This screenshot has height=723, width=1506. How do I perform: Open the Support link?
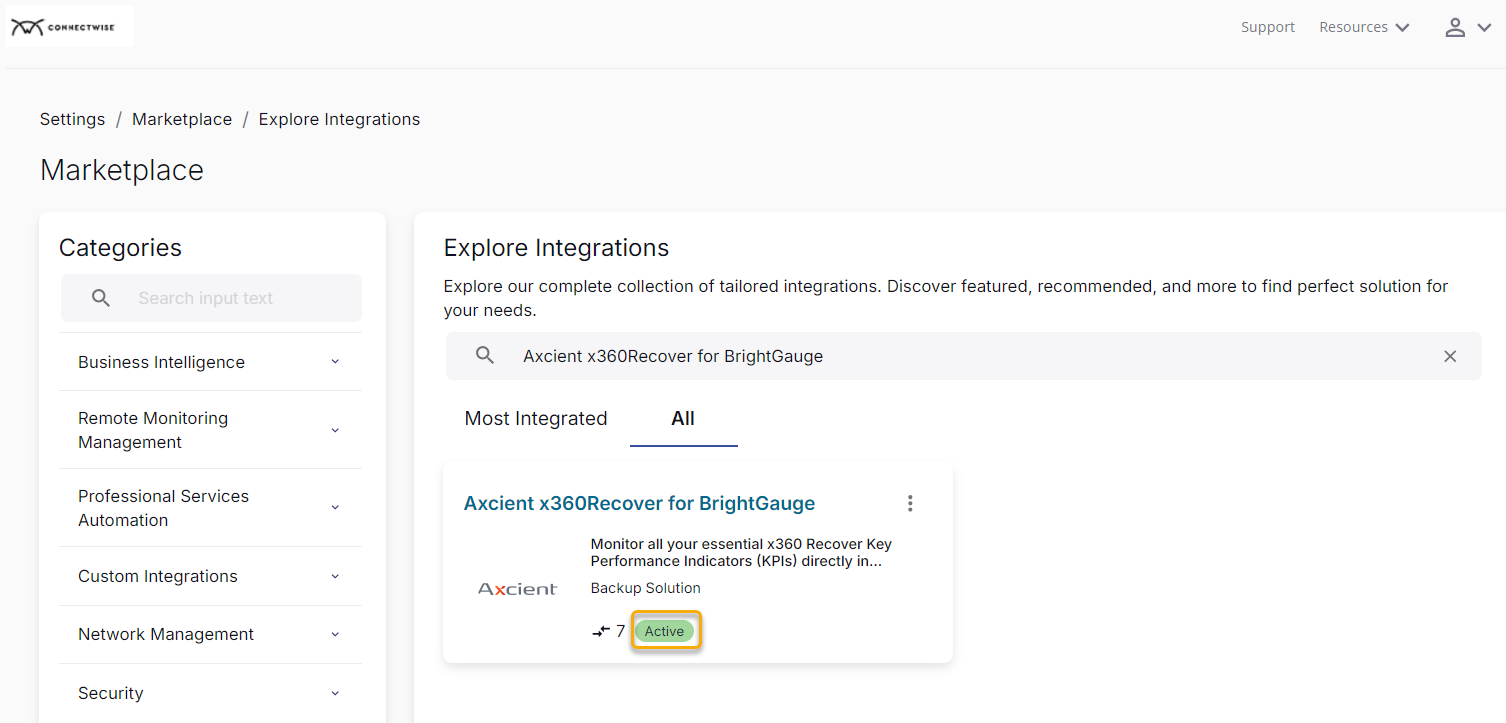point(1268,27)
